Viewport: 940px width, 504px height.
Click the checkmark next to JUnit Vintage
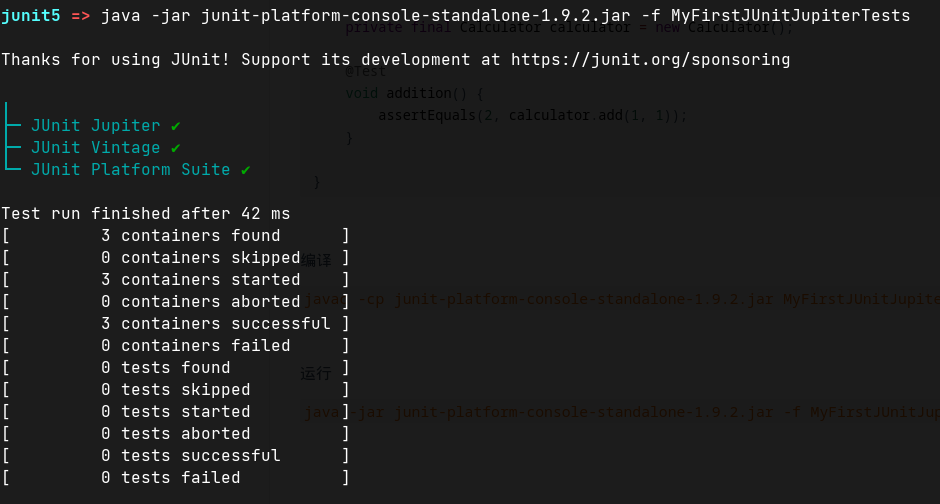pos(176,148)
